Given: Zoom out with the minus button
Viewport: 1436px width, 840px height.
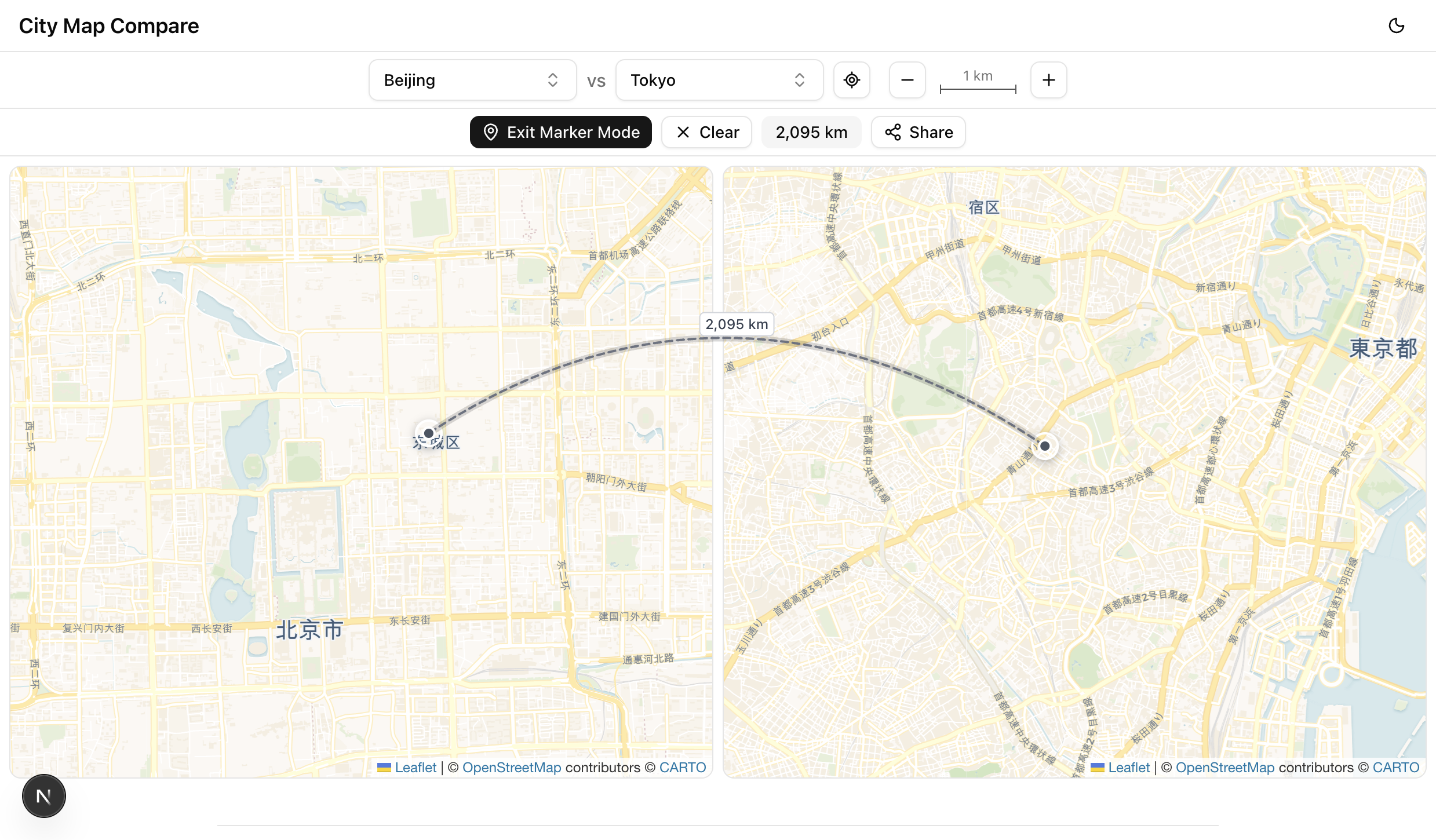Looking at the screenshot, I should pos(907,80).
